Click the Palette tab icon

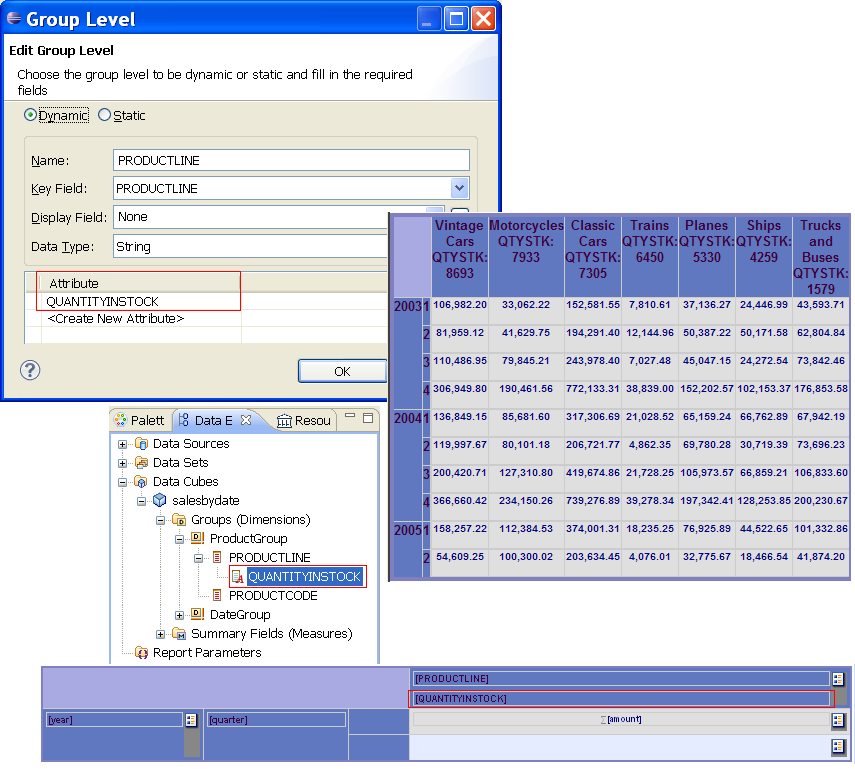[121, 420]
